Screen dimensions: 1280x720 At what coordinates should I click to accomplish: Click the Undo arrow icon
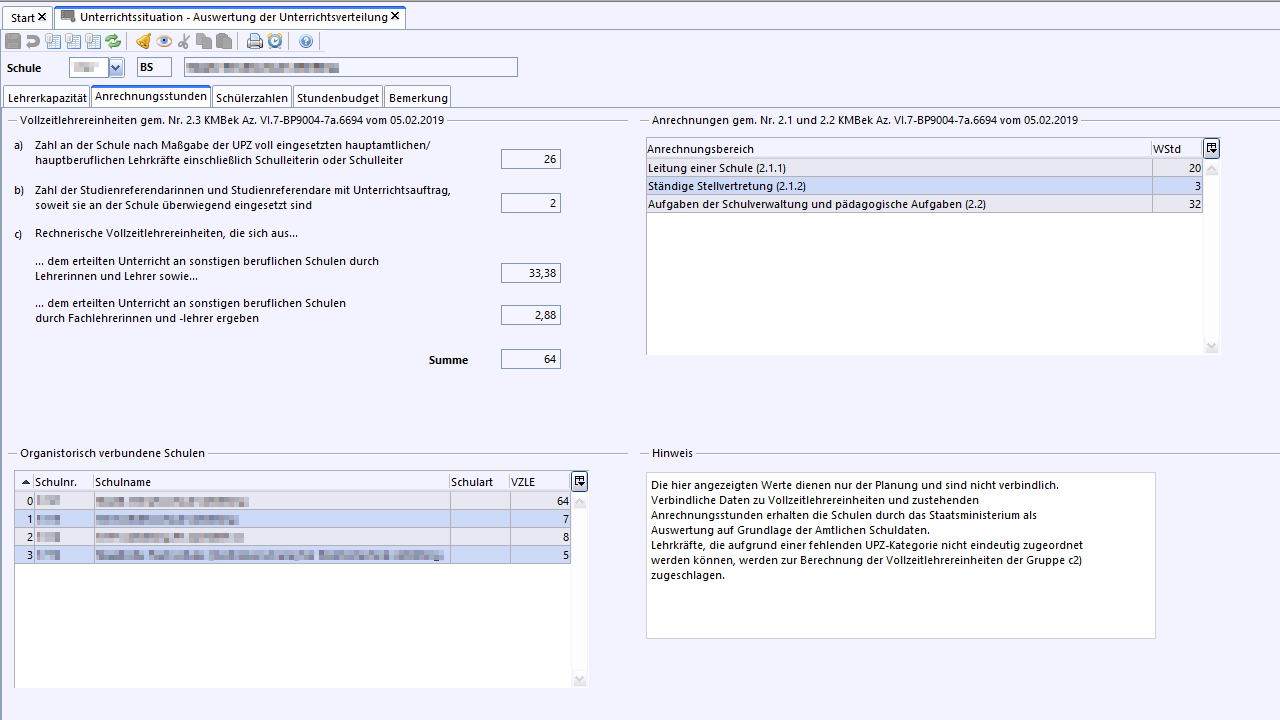(x=33, y=41)
